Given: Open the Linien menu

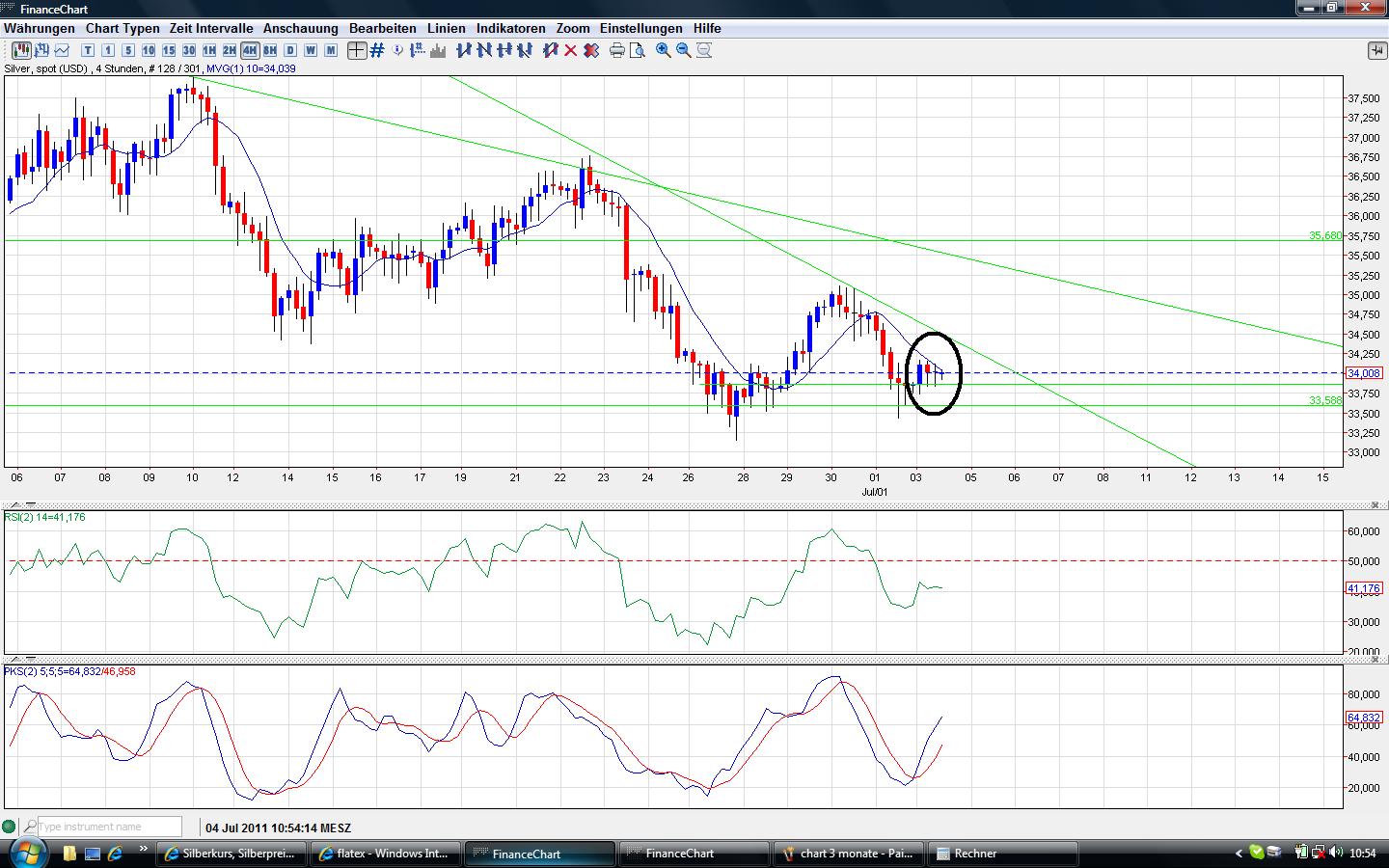Looking at the screenshot, I should click(447, 28).
